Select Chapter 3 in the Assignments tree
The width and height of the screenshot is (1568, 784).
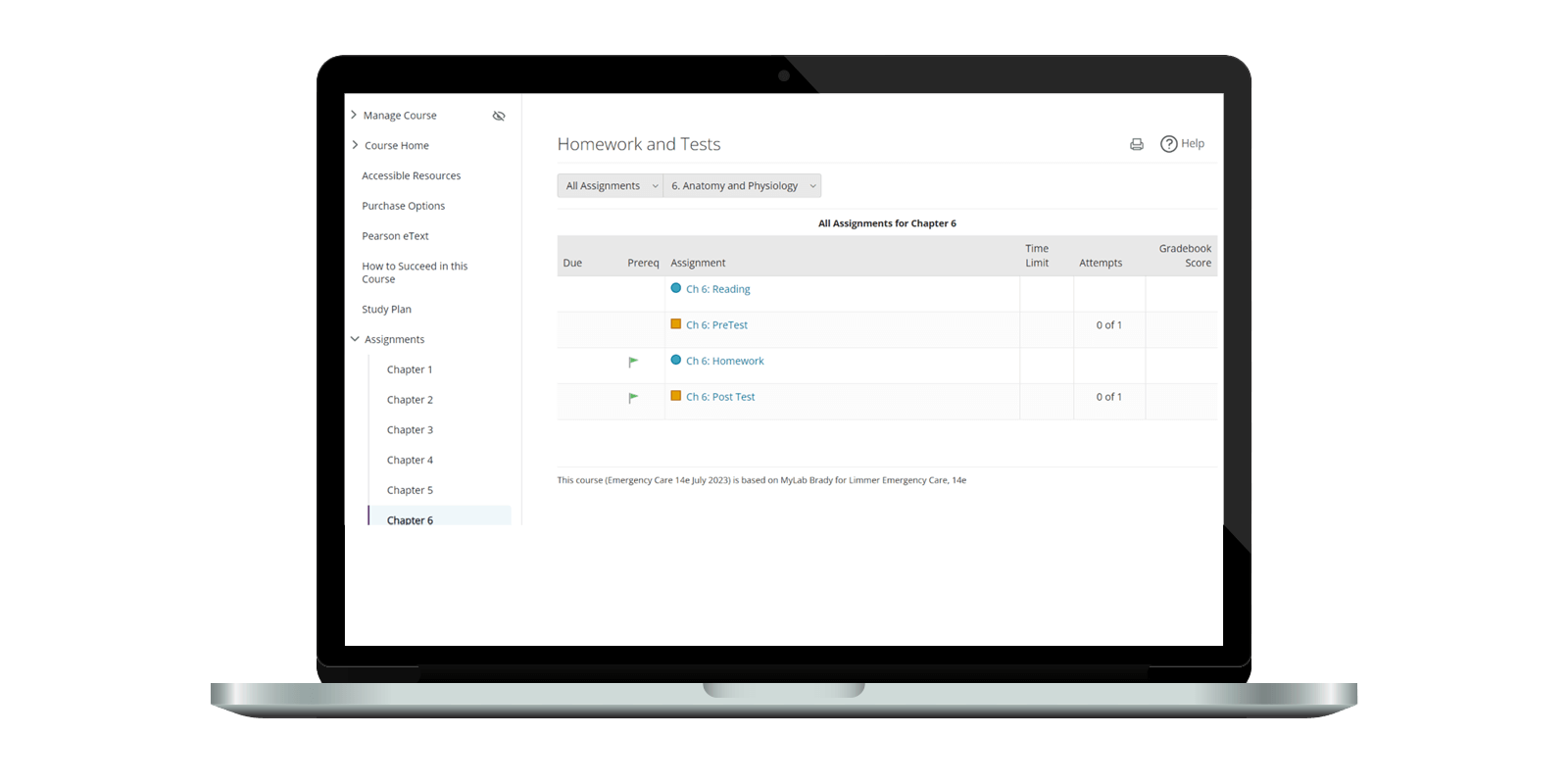point(410,430)
